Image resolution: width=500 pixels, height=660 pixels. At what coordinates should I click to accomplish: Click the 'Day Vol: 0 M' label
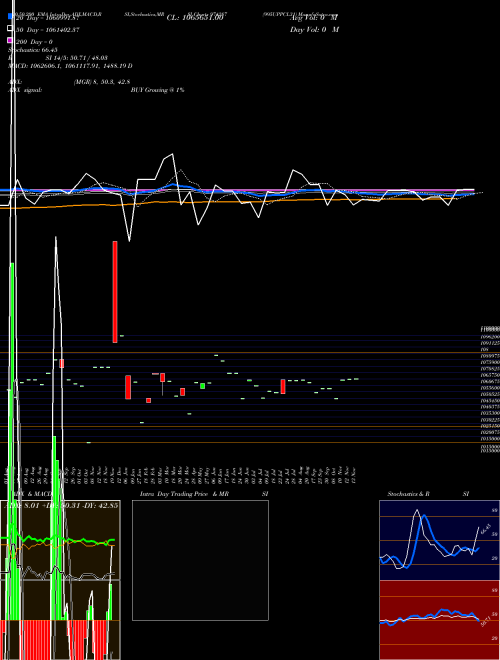314,29
